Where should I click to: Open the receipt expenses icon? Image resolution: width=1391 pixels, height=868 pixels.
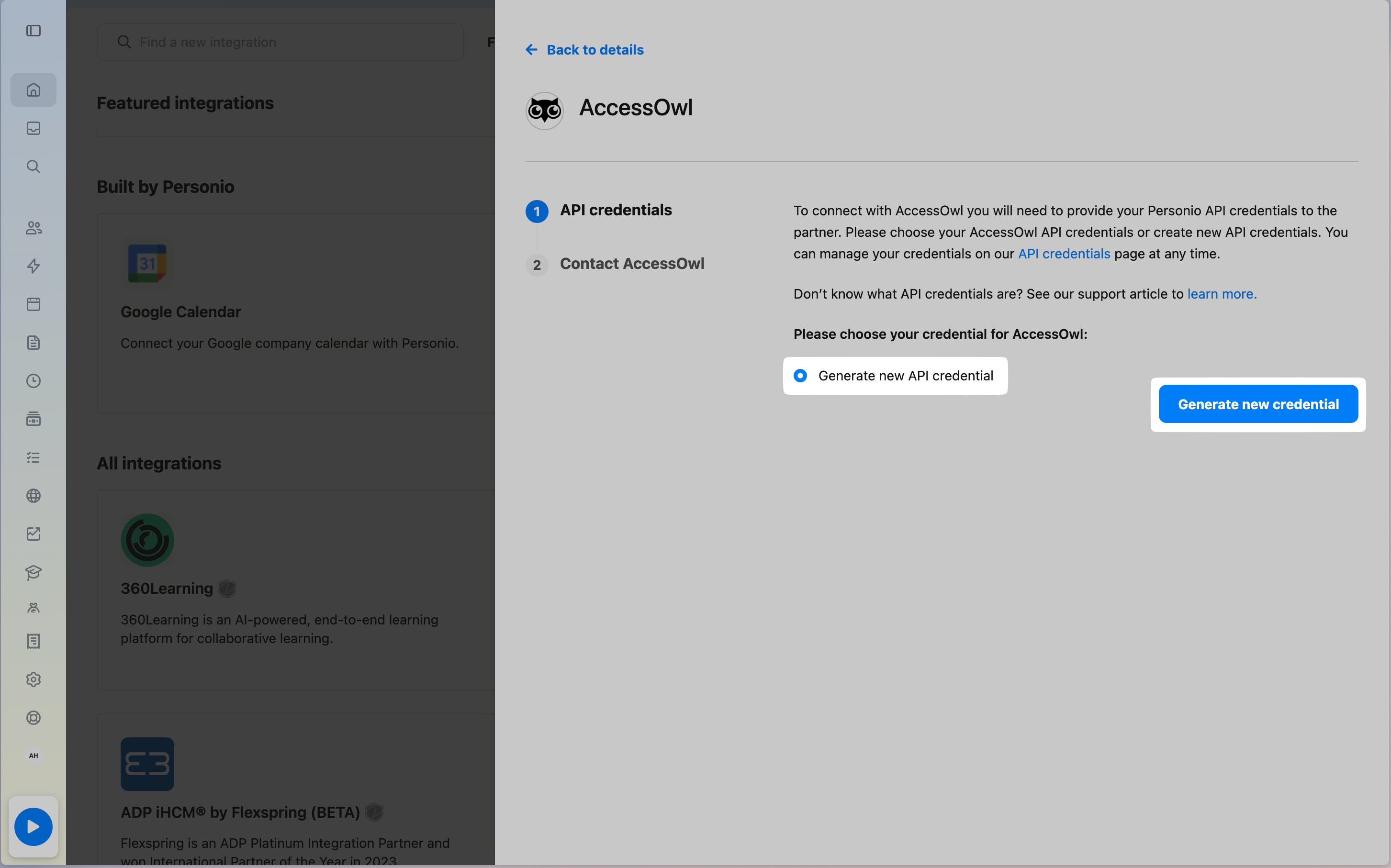coord(34,641)
